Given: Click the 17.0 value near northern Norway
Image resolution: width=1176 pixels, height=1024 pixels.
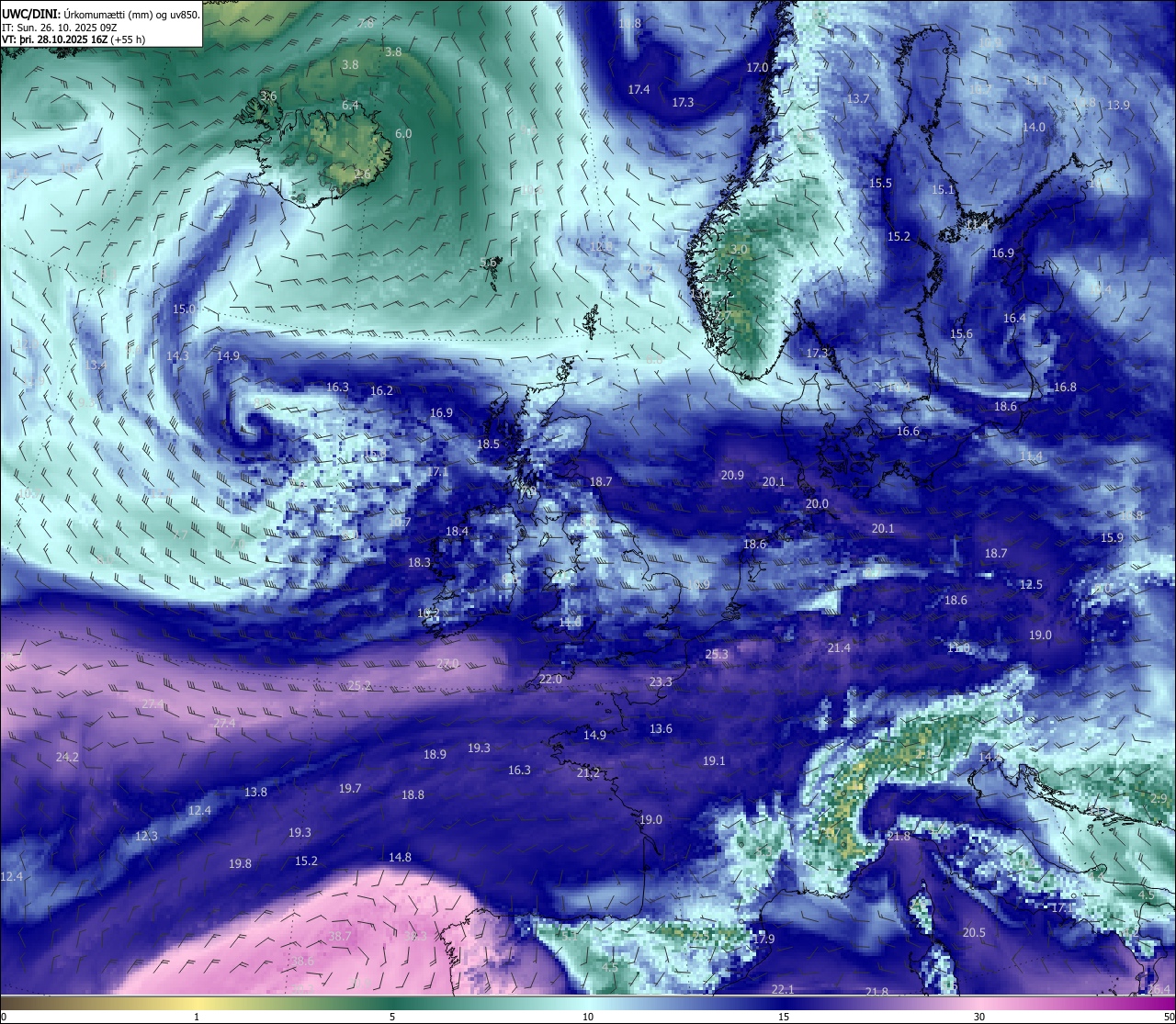Looking at the screenshot, I should click(757, 68).
